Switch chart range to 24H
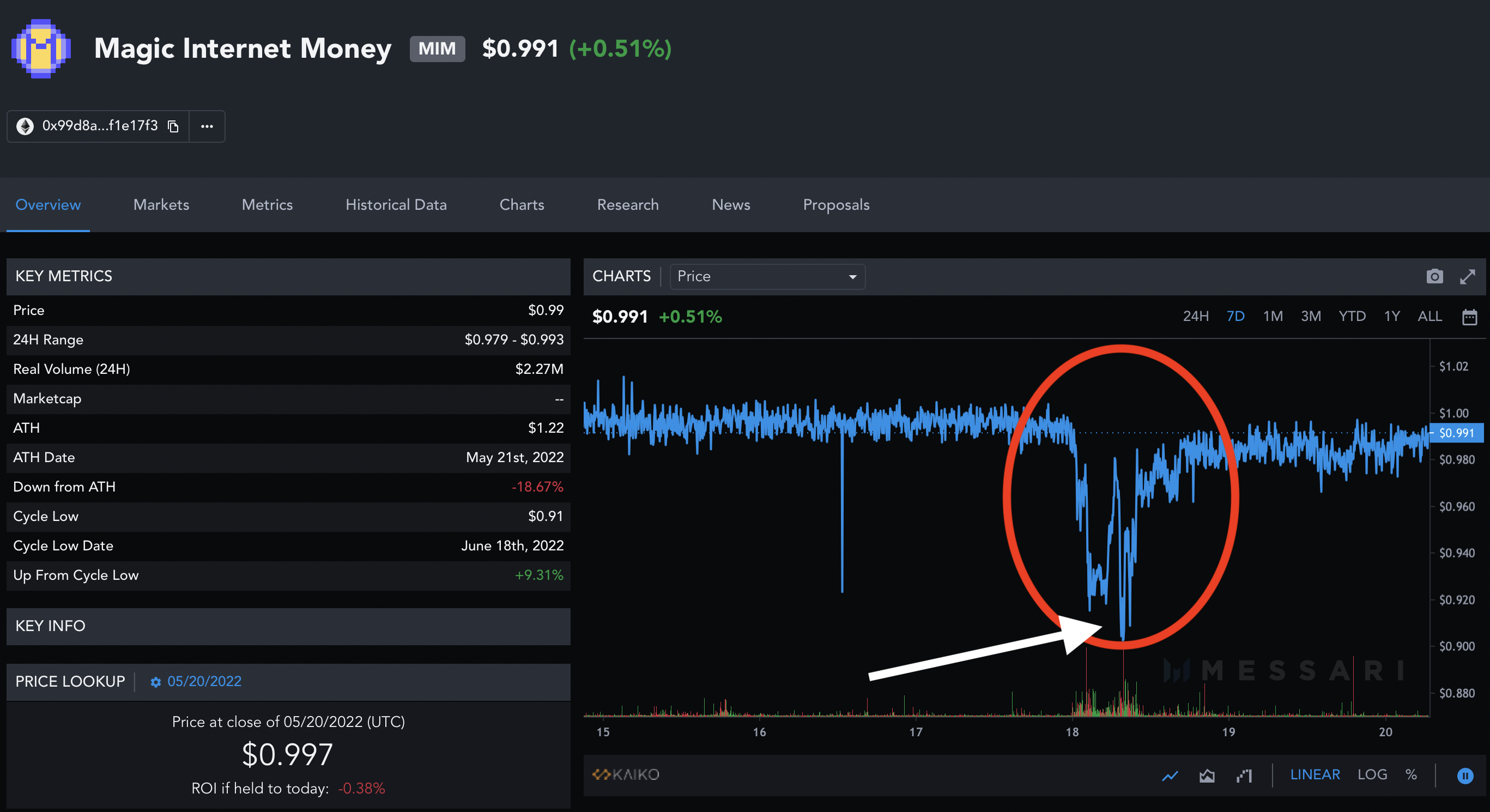This screenshot has width=1490, height=812. coord(1196,317)
